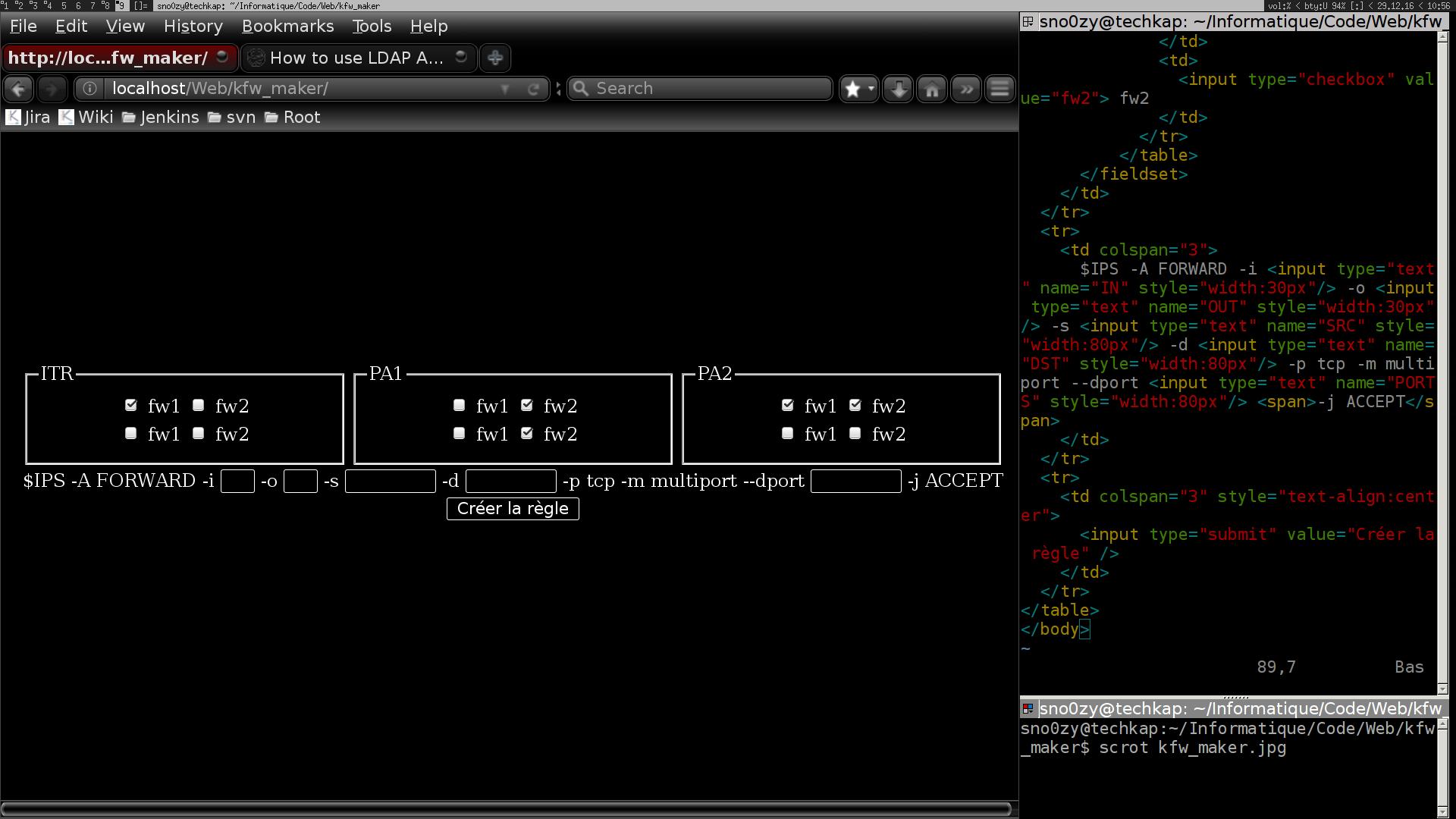Open the Jira bookmark

28,118
